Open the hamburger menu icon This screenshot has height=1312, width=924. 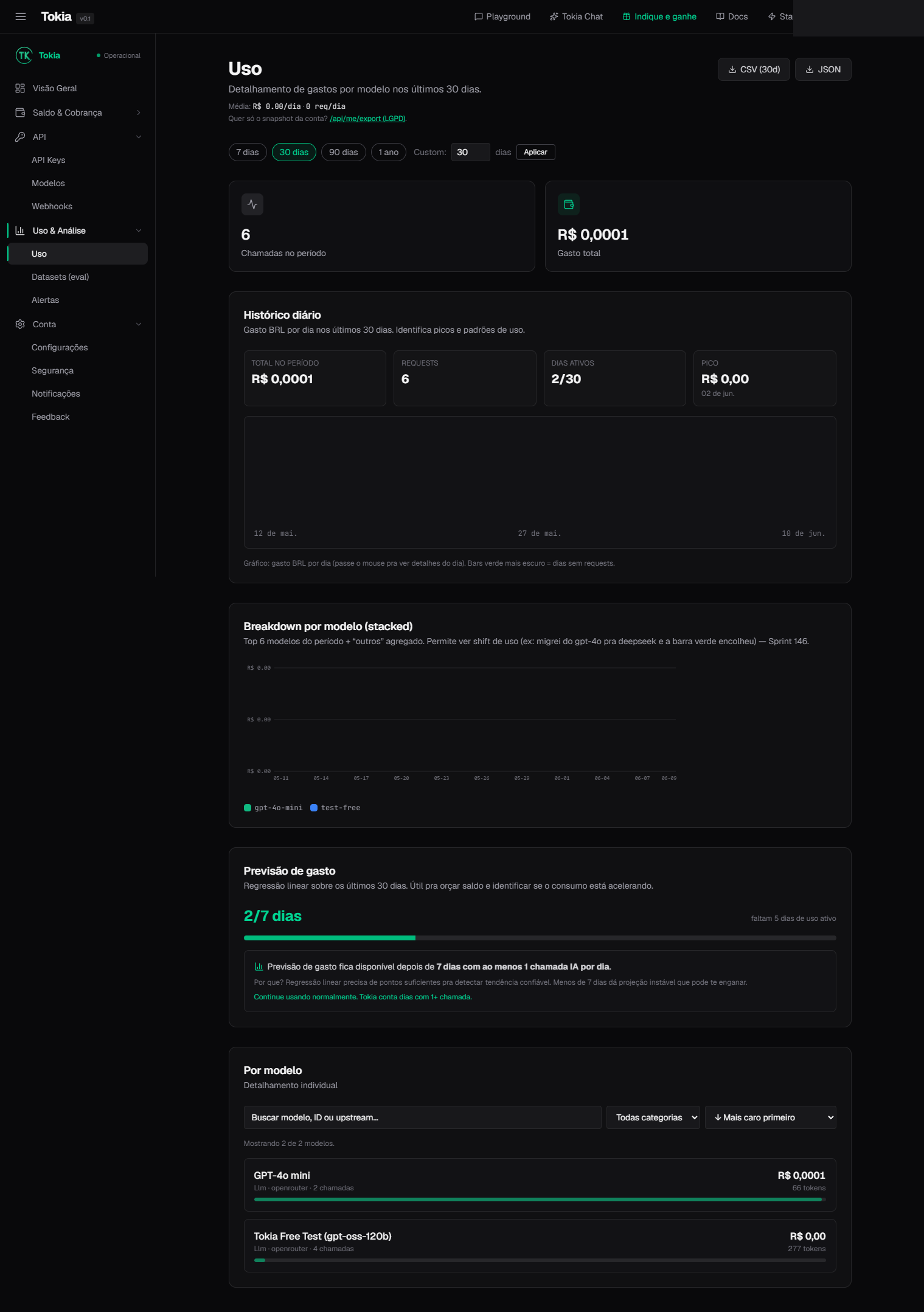21,16
